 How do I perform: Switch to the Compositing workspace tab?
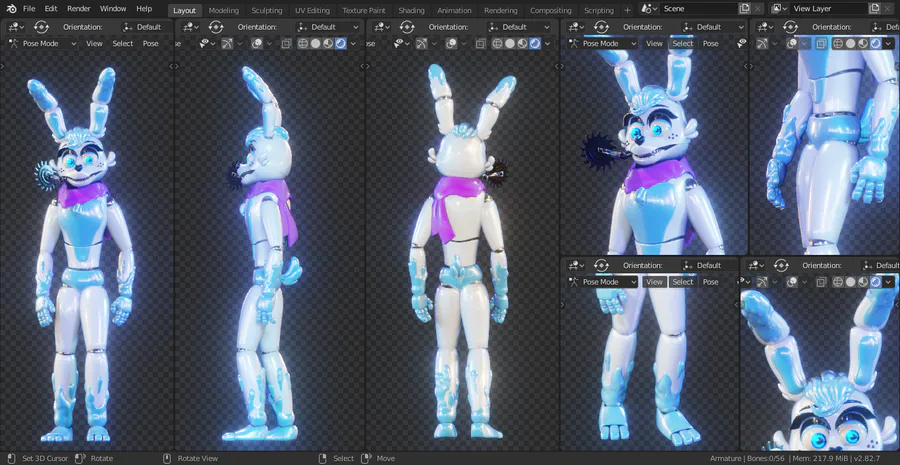[x=550, y=10]
